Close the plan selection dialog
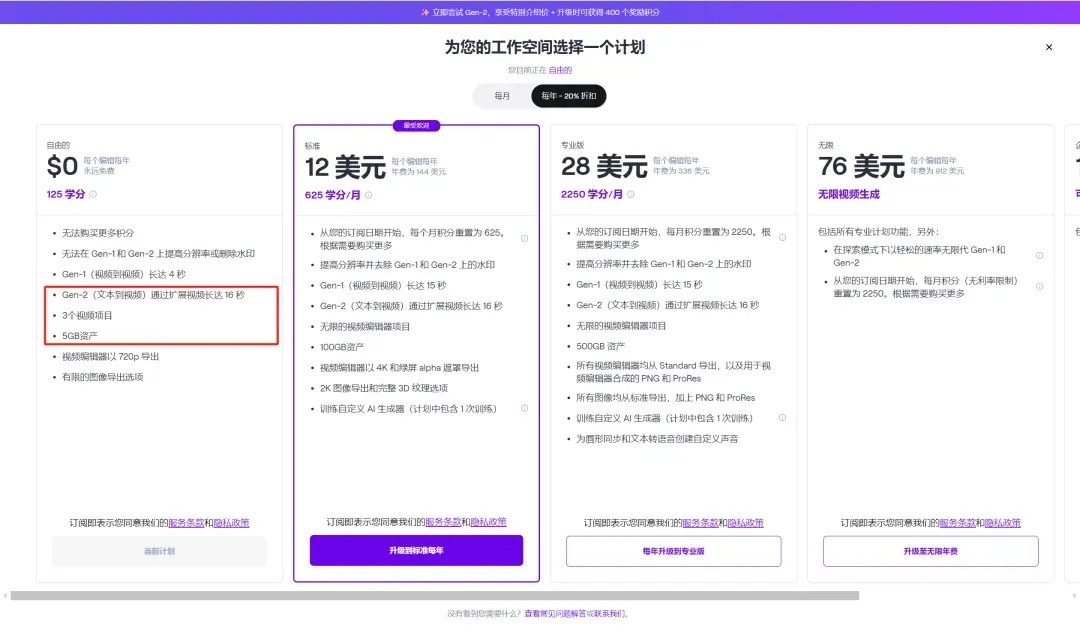 (1048, 48)
